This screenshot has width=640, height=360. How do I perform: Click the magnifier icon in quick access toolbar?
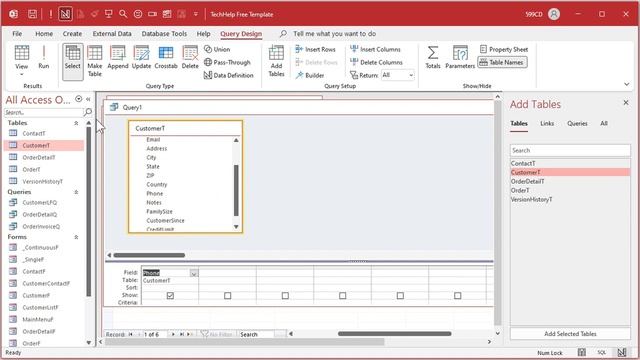123,14
